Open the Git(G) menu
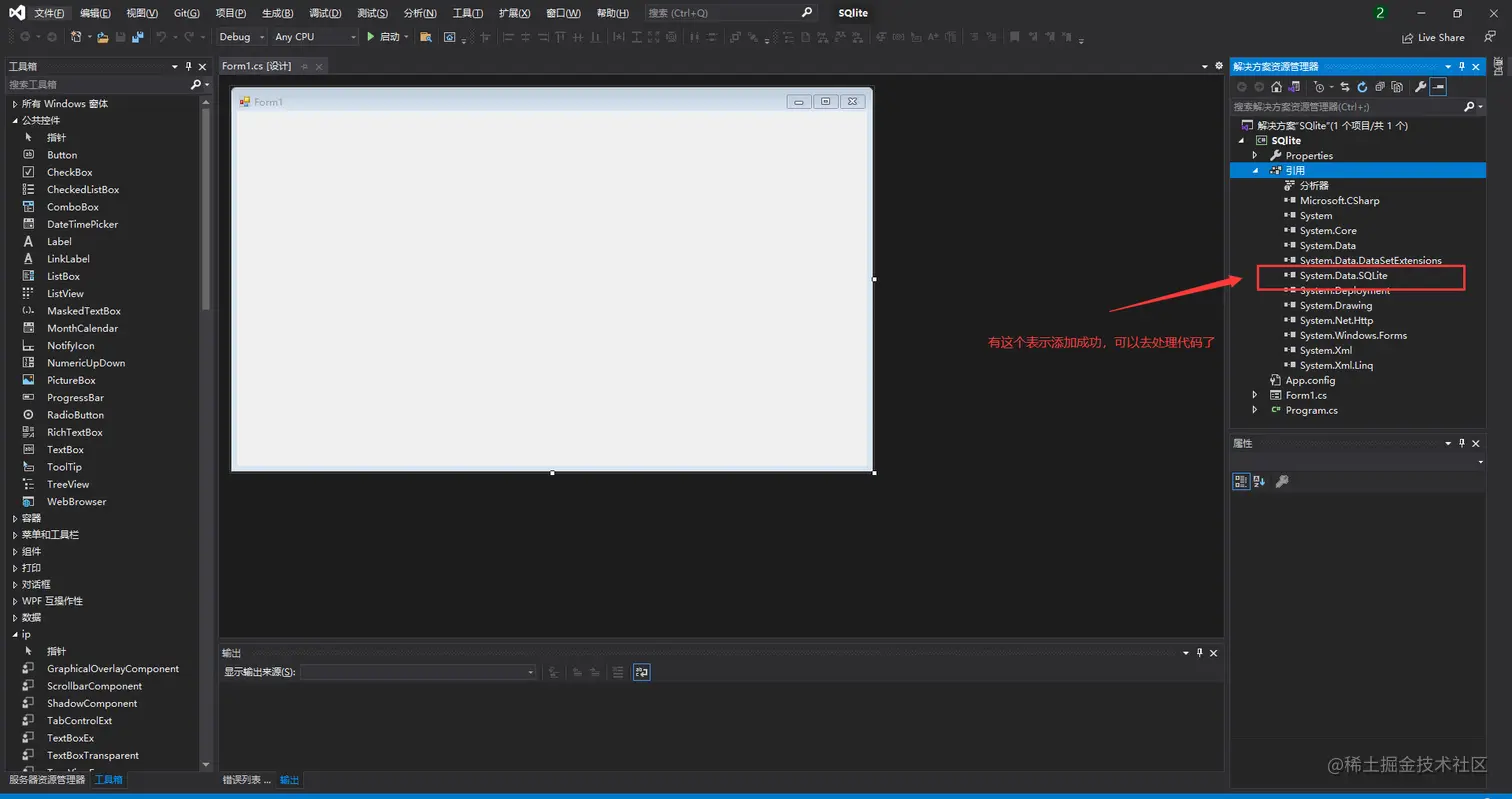1512x799 pixels. [x=186, y=13]
